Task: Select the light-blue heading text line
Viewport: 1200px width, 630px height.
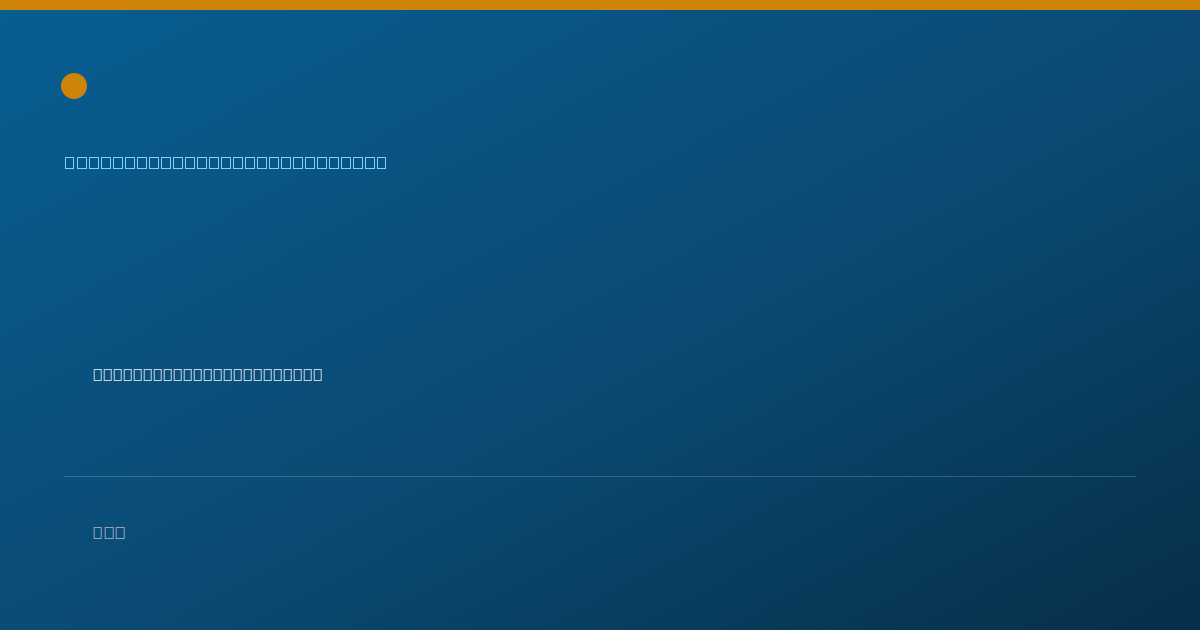Action: (226, 162)
